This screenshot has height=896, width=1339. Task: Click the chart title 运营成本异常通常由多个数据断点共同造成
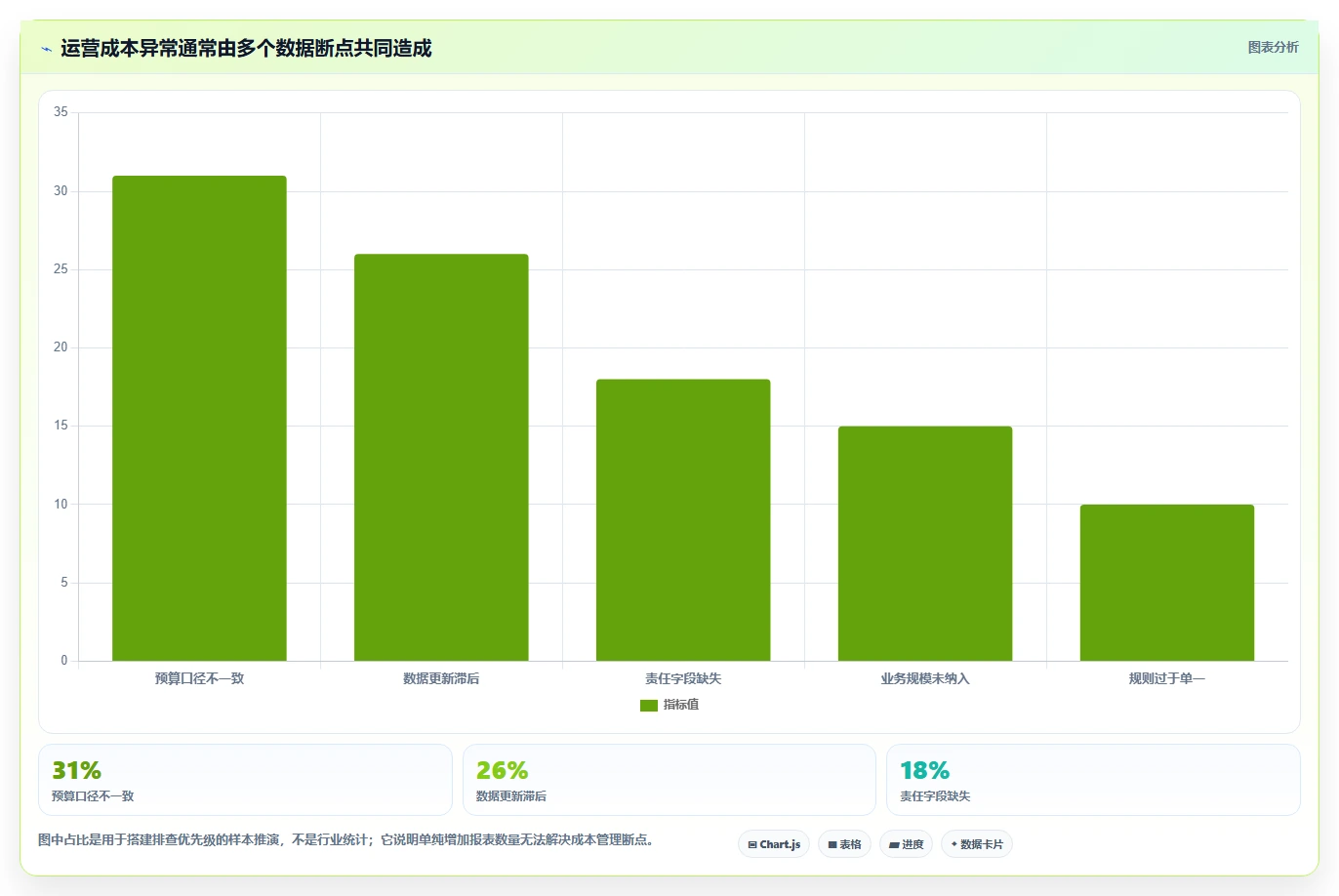(x=246, y=49)
